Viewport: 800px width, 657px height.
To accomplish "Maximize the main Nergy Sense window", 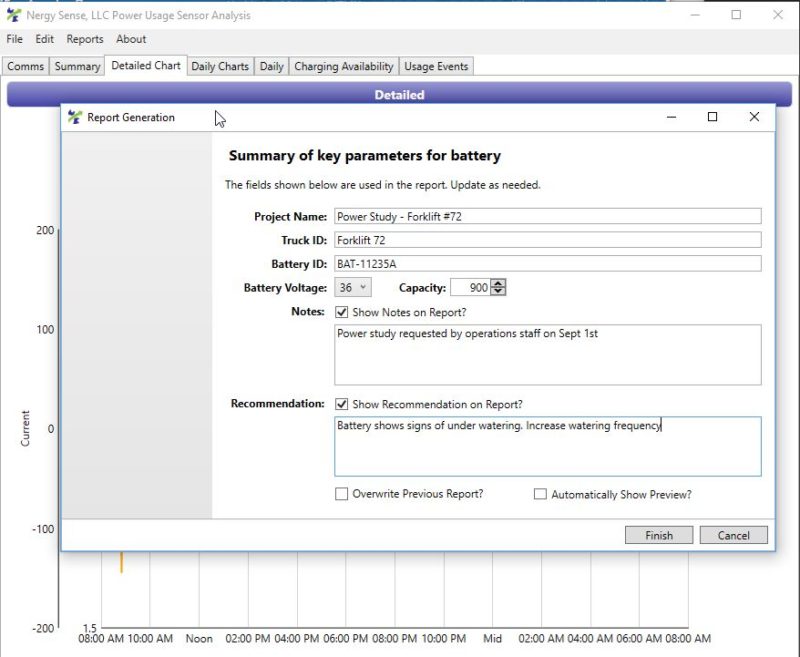I will 736,15.
